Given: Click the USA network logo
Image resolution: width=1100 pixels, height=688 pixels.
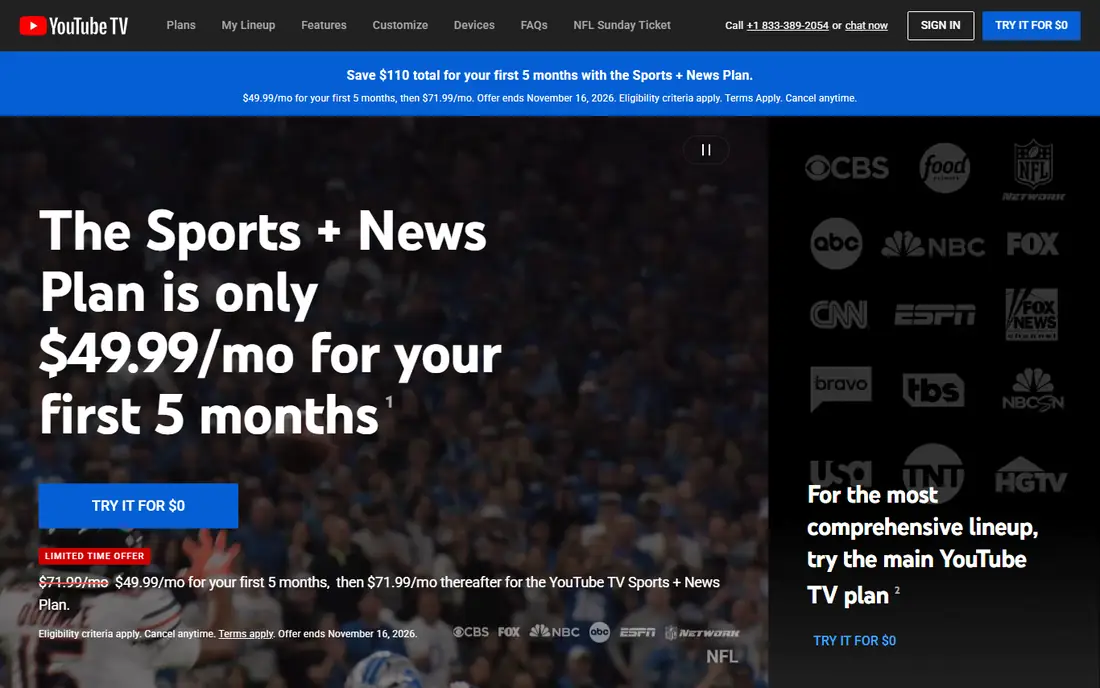Looking at the screenshot, I should pyautogui.click(x=840, y=473).
